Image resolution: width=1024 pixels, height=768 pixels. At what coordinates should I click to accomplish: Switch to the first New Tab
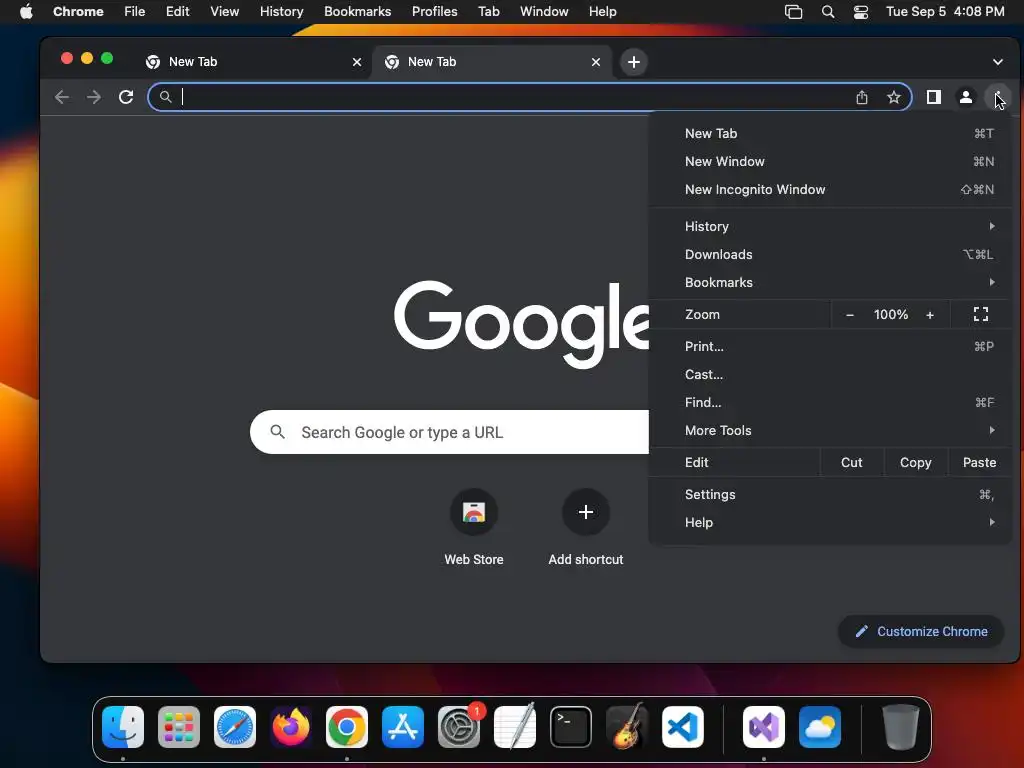251,62
